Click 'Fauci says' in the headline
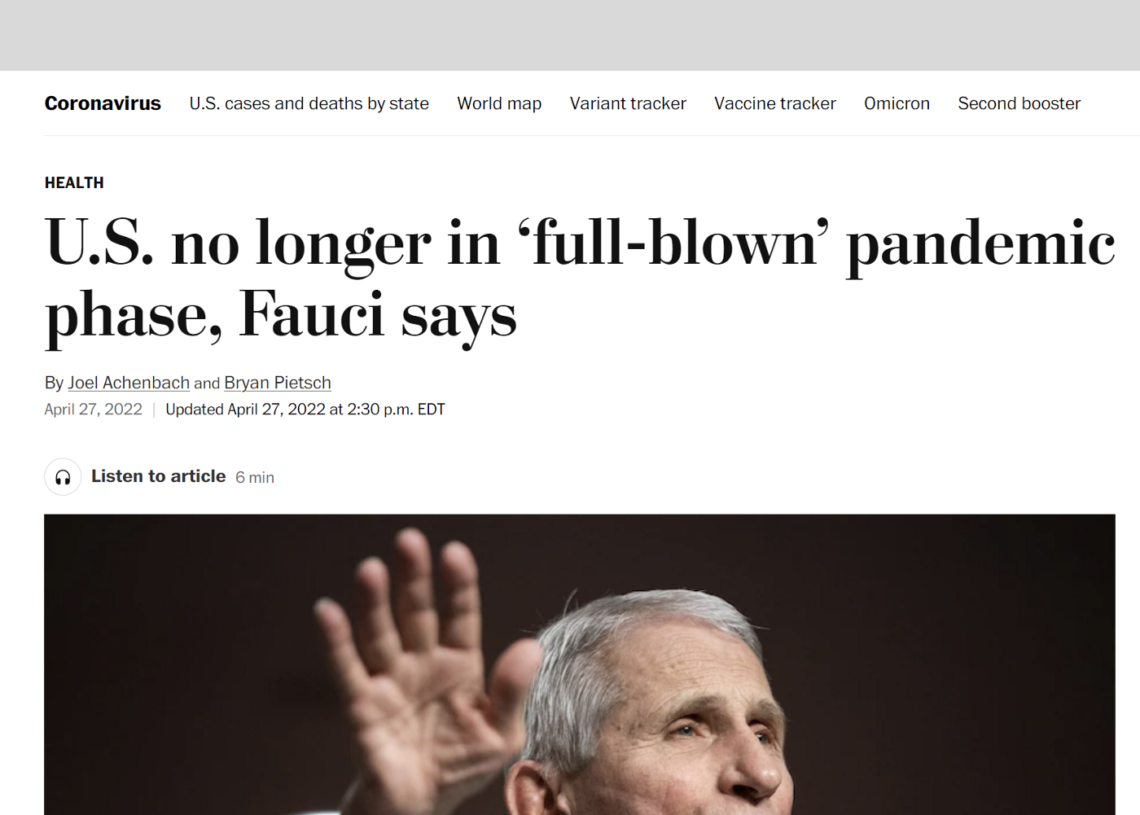This screenshot has width=1140, height=815. tap(377, 316)
